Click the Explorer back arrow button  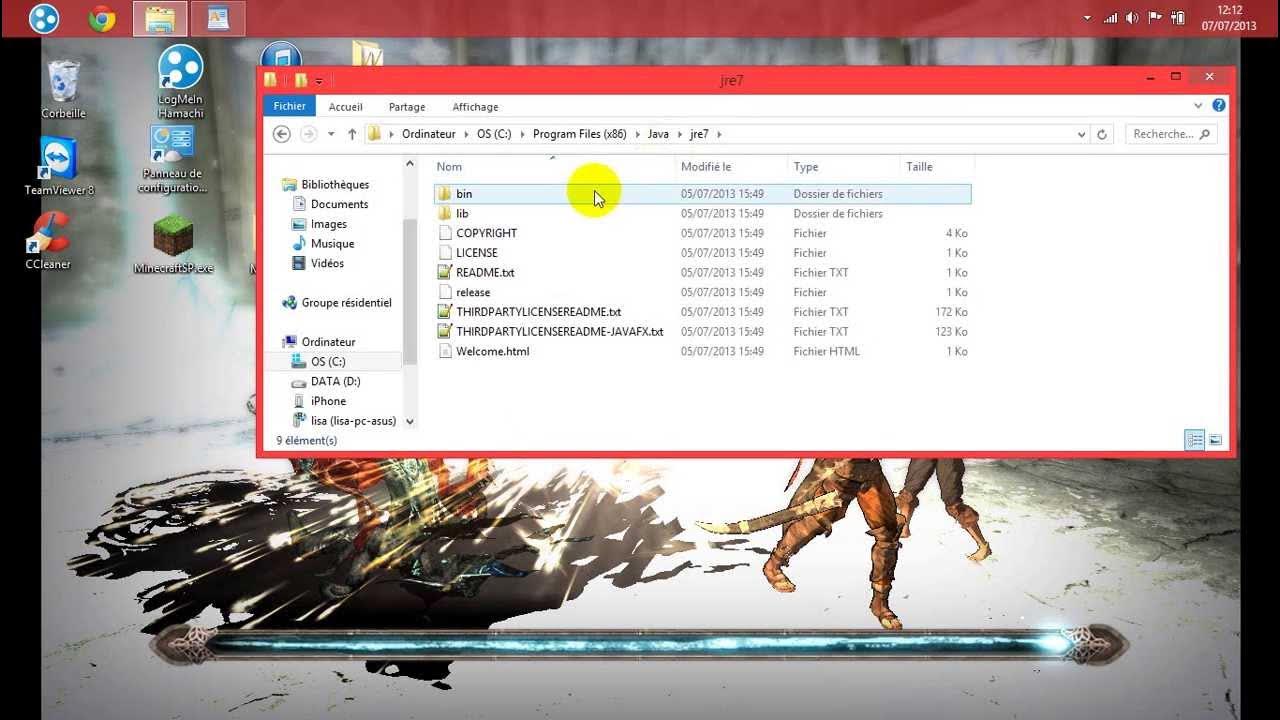pyautogui.click(x=282, y=134)
